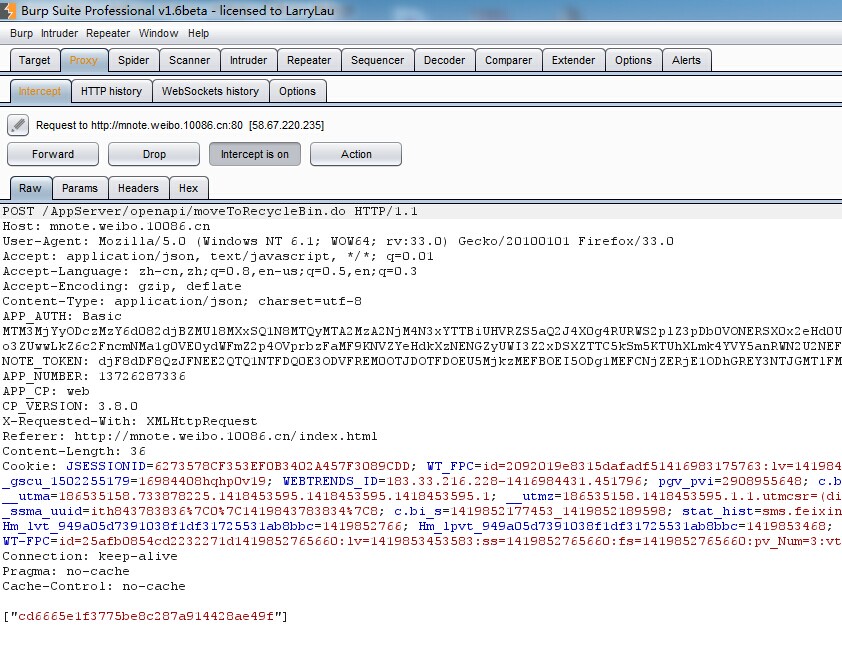Image resolution: width=842 pixels, height=648 pixels.
Task: Click the Cache-Control: no-cache line
Action: (94, 586)
